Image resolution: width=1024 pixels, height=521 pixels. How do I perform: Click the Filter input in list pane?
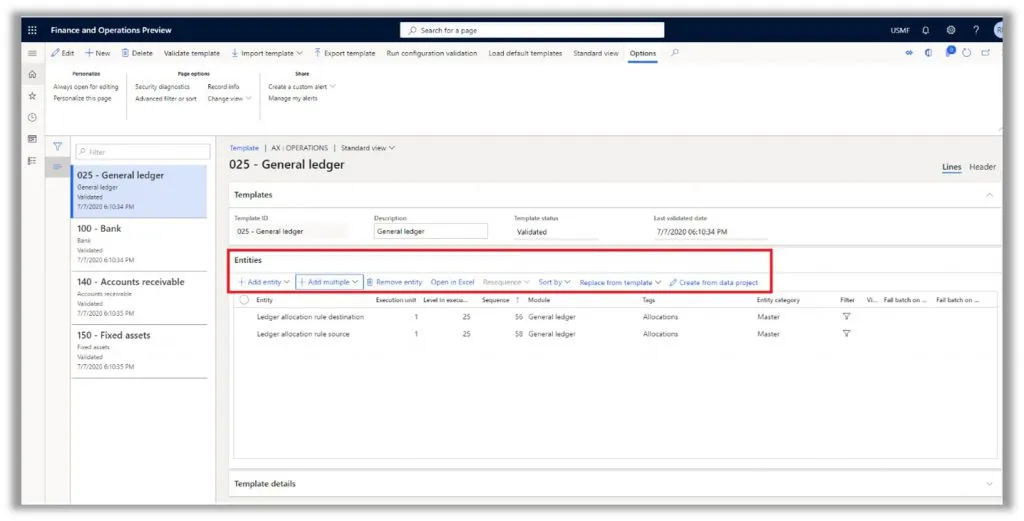tap(143, 152)
